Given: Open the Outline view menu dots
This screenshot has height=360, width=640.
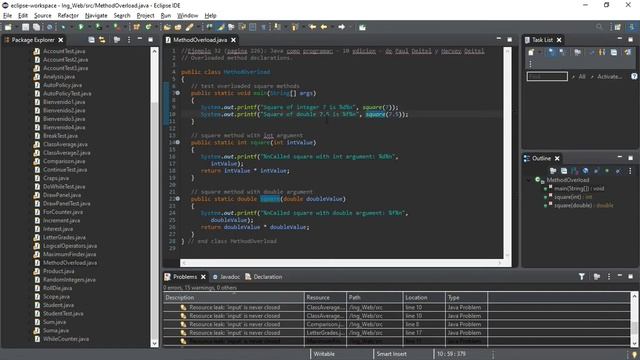Looking at the screenshot, I should (630, 171).
